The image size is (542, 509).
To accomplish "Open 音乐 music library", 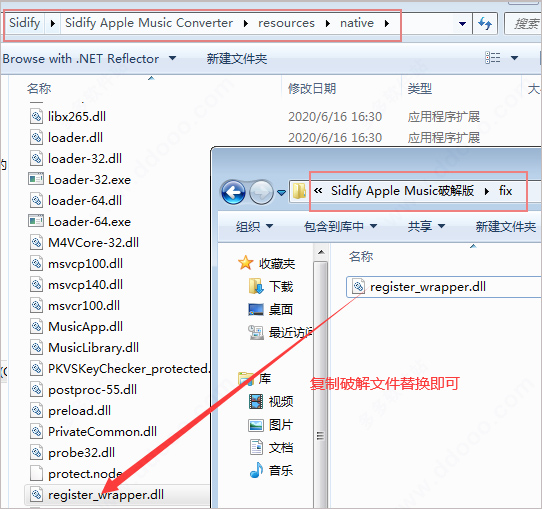I will point(271,470).
